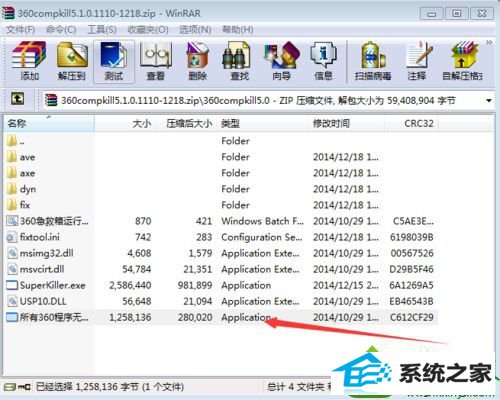Click the 注释 (Comment) toolbar icon
Viewport: 500px width, 400px height.
pyautogui.click(x=417, y=61)
